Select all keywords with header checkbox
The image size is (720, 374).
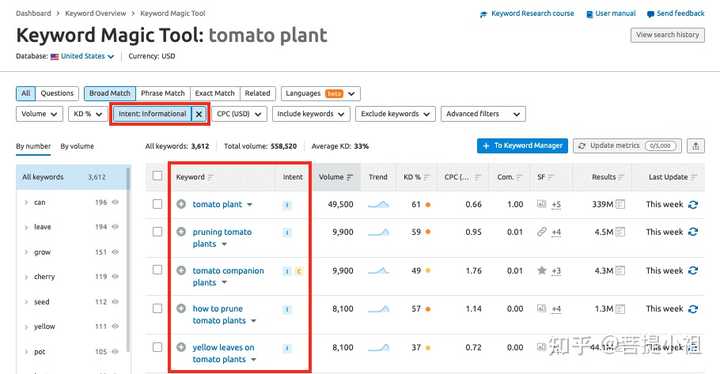[157, 176]
